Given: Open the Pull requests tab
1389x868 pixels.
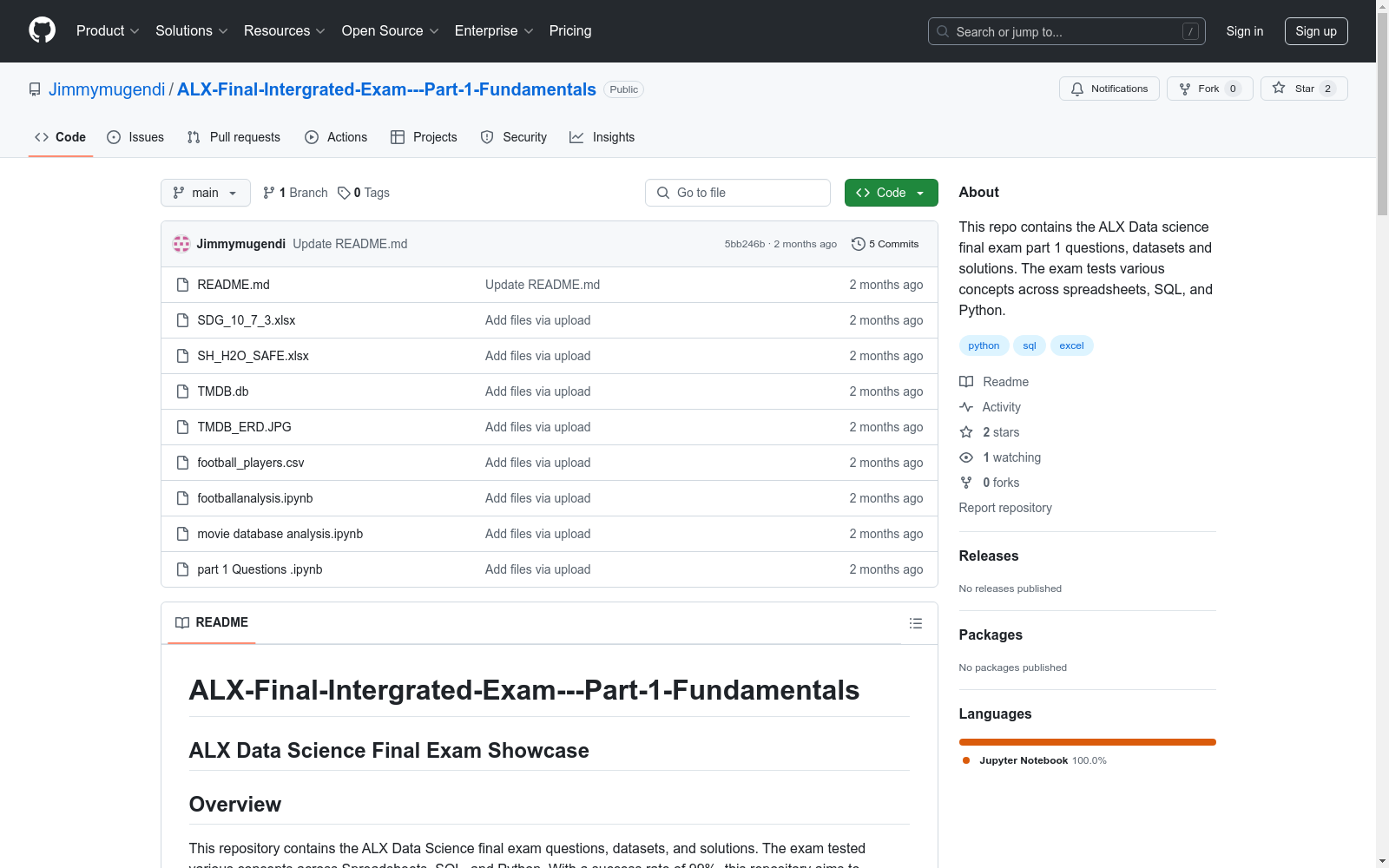Looking at the screenshot, I should click(x=234, y=137).
